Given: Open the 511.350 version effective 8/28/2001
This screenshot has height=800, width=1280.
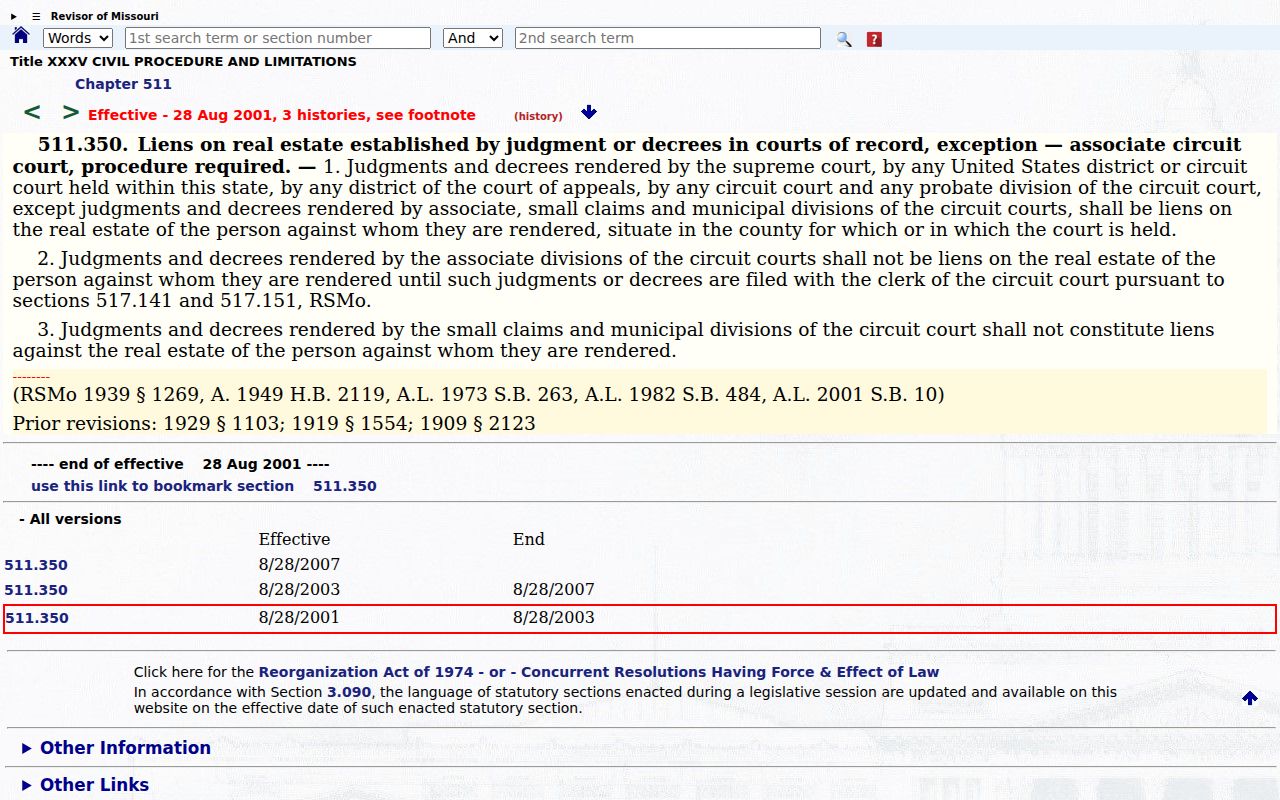Looking at the screenshot, I should (36, 618).
